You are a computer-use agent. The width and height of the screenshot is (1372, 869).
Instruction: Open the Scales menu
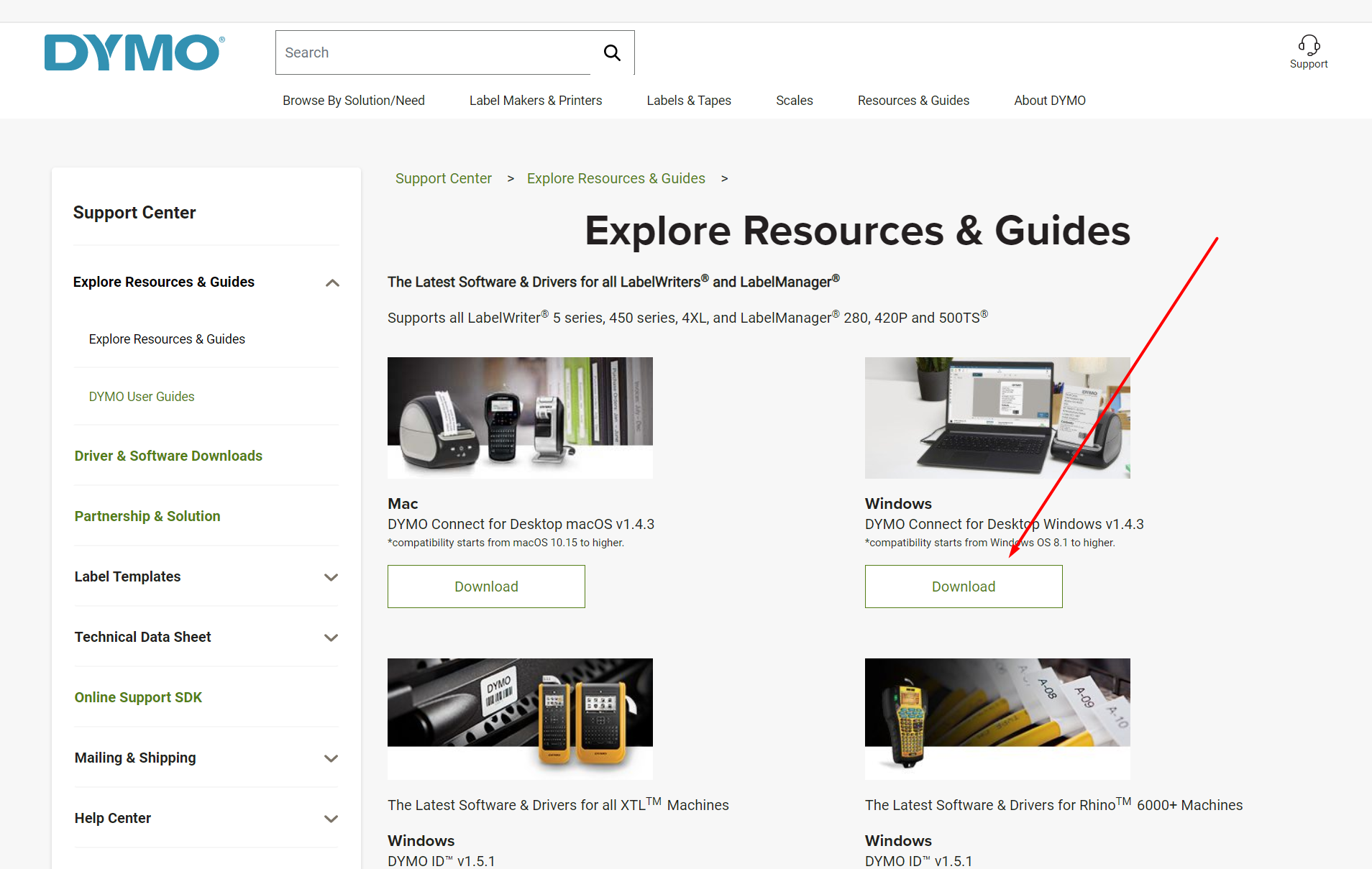pos(795,101)
